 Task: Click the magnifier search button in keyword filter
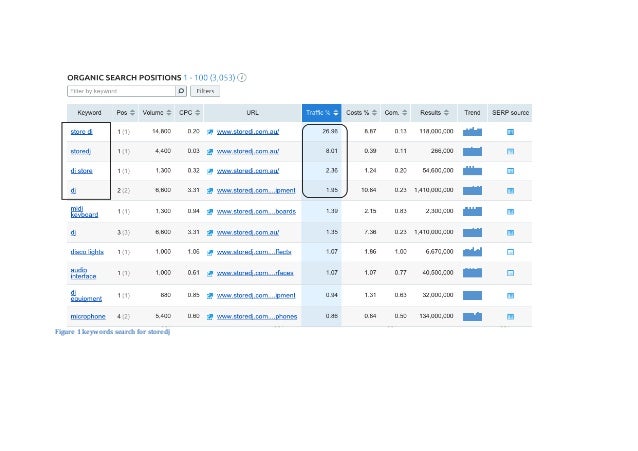click(176, 90)
